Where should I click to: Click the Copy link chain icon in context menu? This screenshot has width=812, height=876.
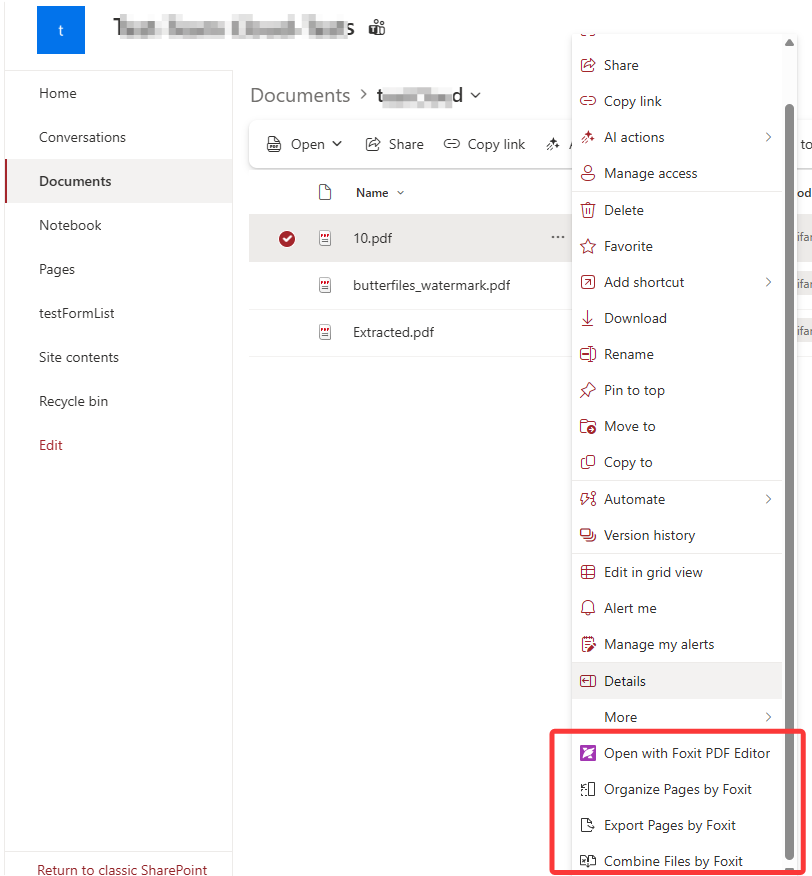click(587, 101)
